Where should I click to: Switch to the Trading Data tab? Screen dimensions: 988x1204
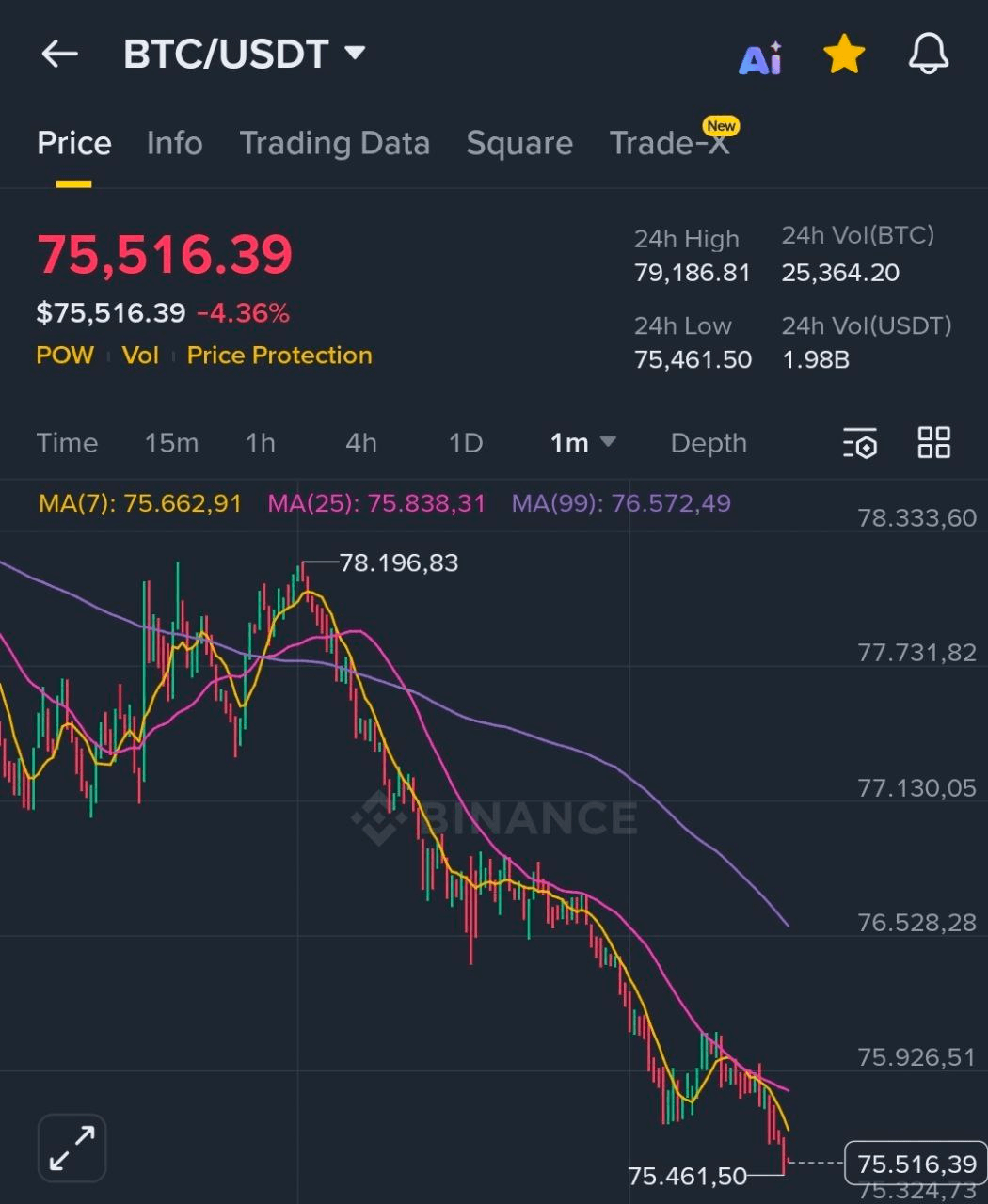coord(334,143)
